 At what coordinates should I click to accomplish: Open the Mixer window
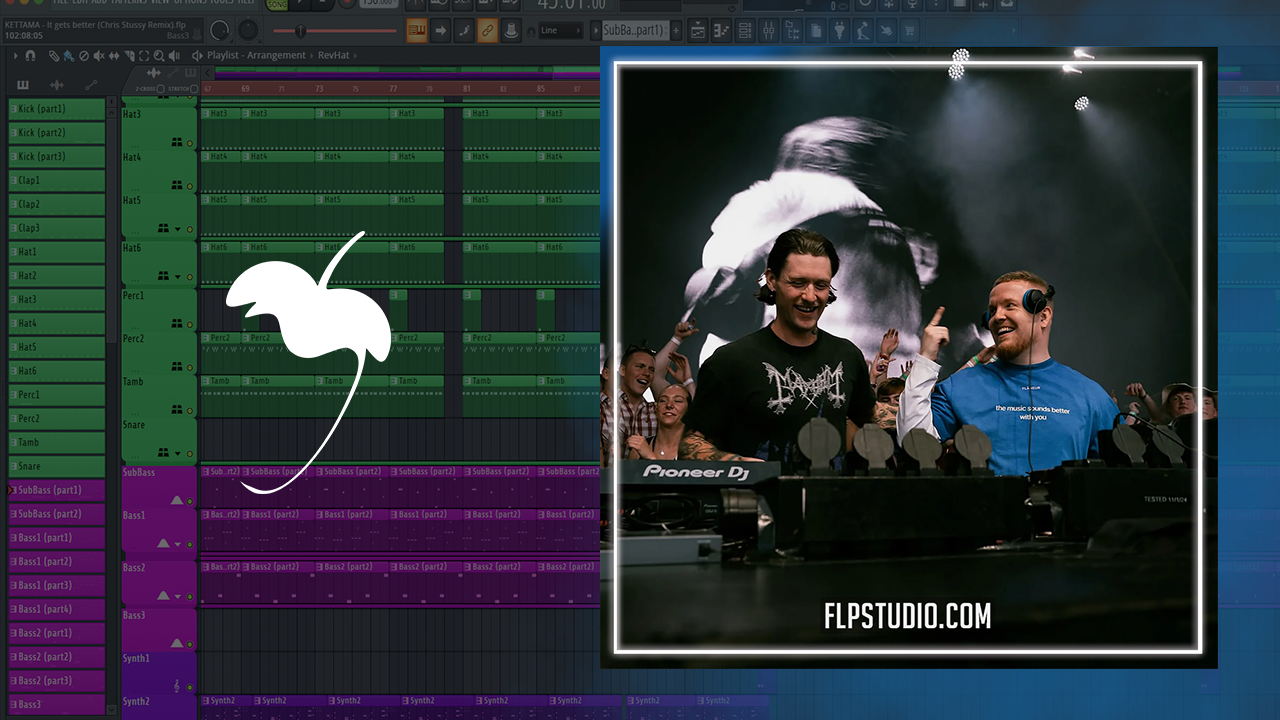tap(768, 31)
